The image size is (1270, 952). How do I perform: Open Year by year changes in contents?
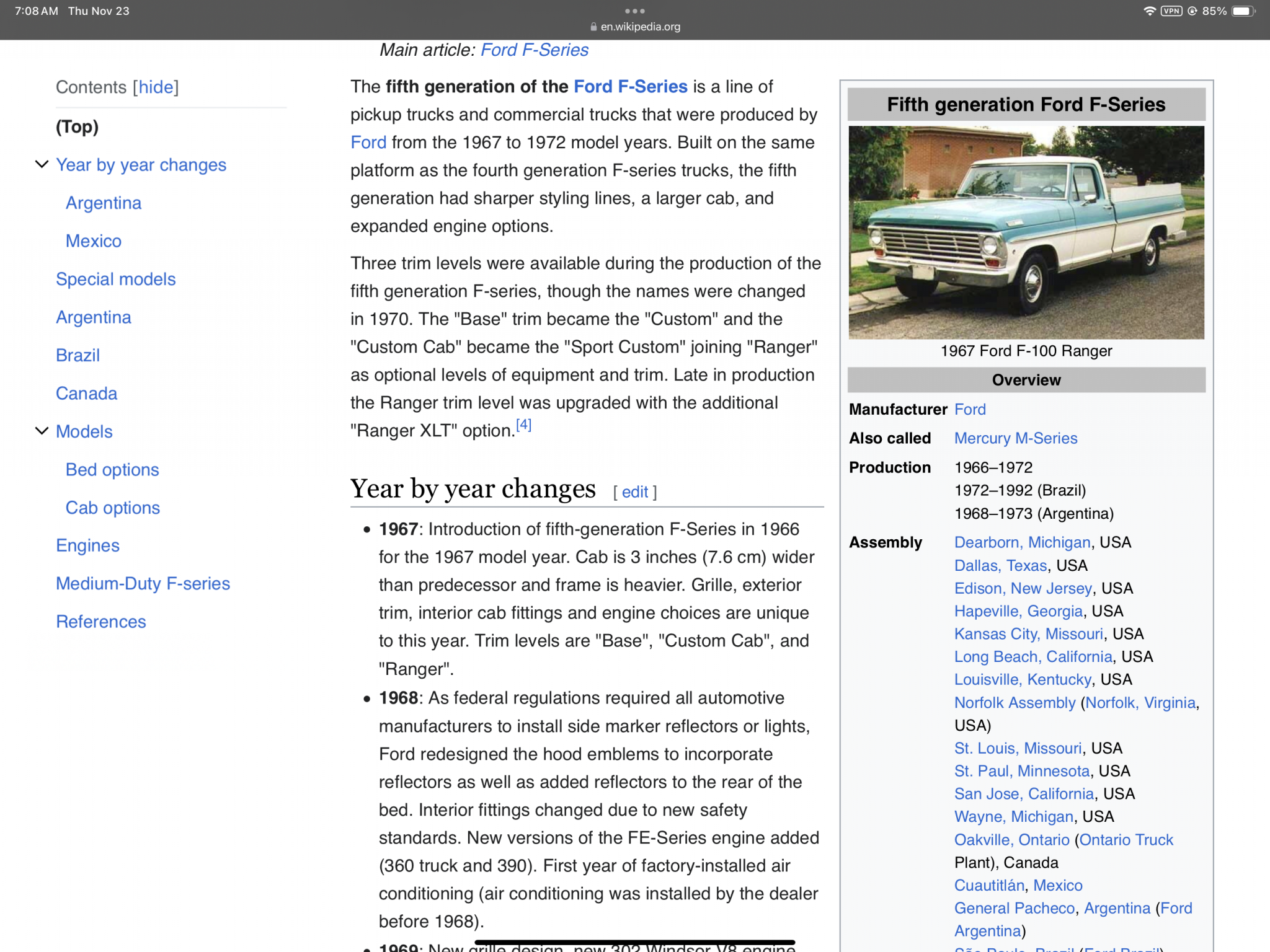(141, 165)
